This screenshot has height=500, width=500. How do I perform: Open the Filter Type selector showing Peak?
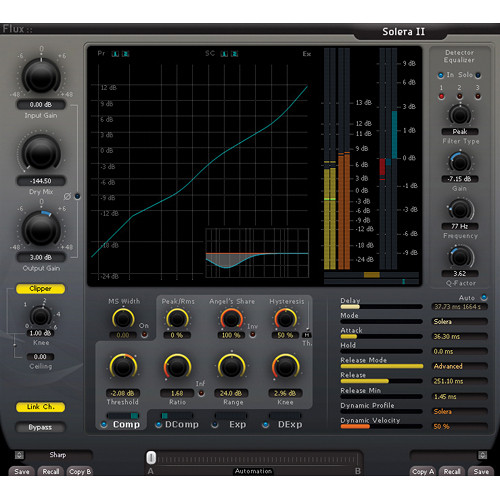460,132
